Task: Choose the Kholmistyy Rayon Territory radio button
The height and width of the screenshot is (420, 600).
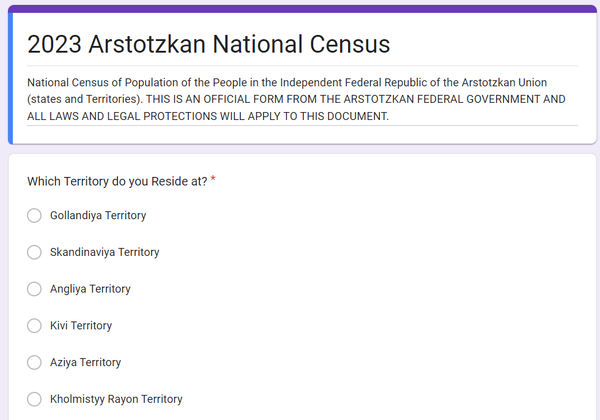Action: coord(34,399)
